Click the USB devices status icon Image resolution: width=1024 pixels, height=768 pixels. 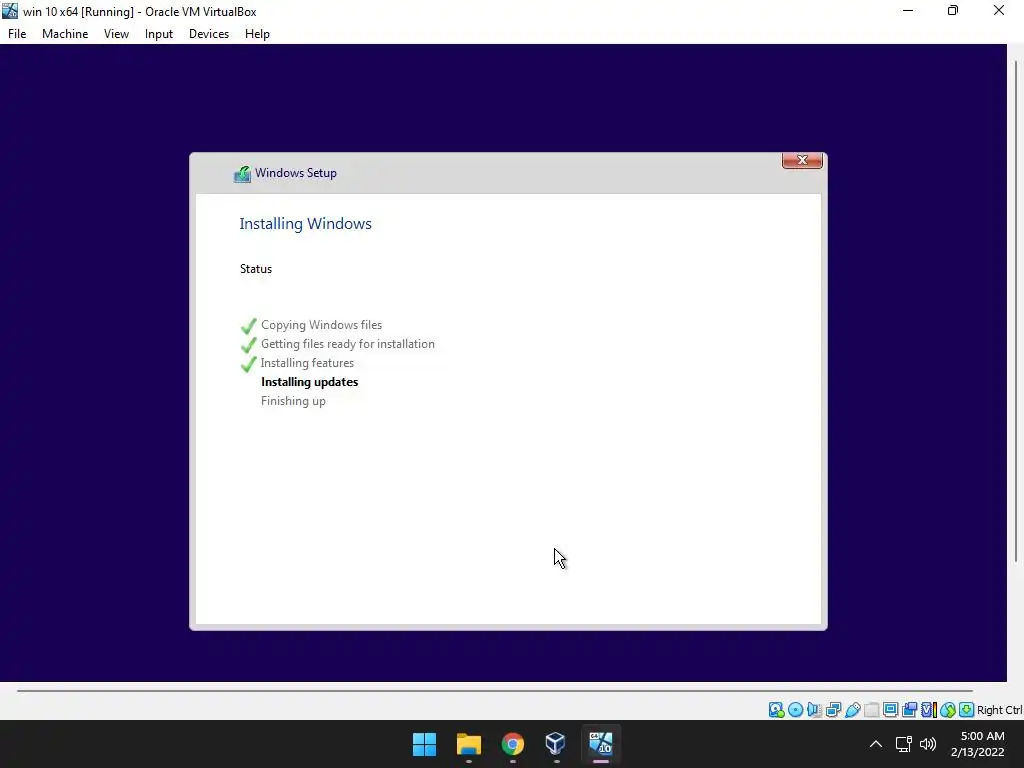pyautogui.click(x=852, y=709)
